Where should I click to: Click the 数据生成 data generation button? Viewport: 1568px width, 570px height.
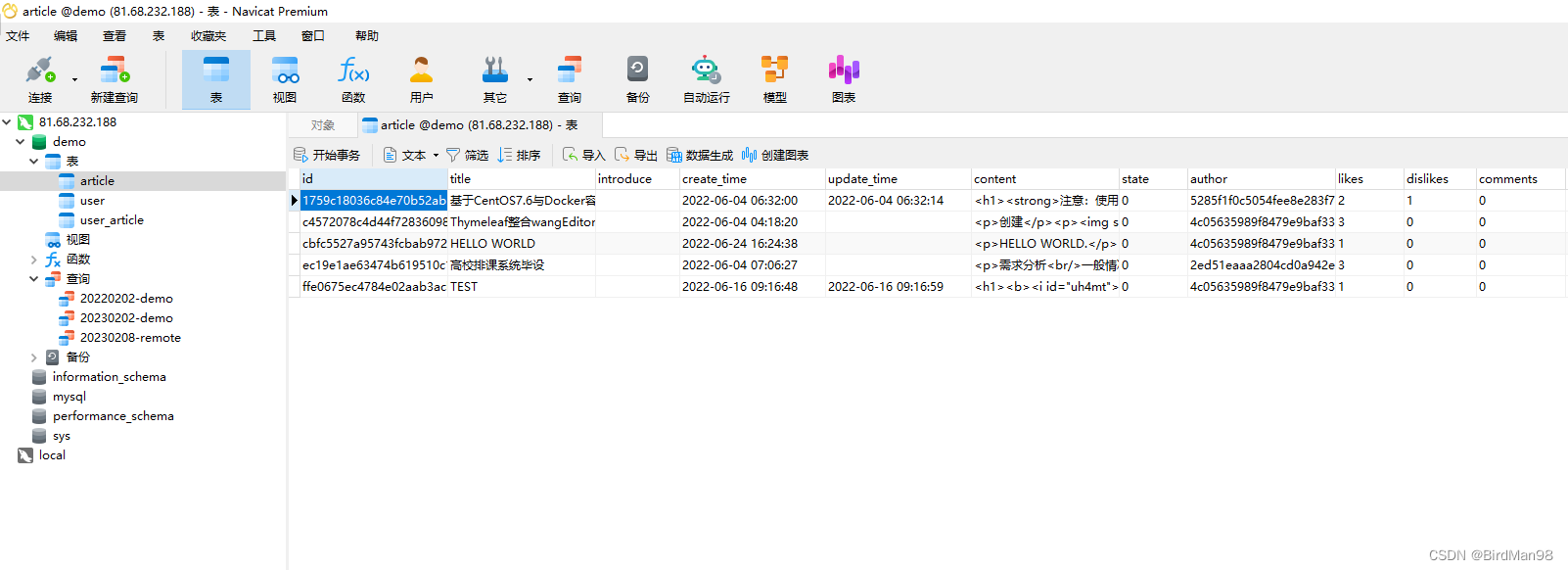tap(700, 155)
